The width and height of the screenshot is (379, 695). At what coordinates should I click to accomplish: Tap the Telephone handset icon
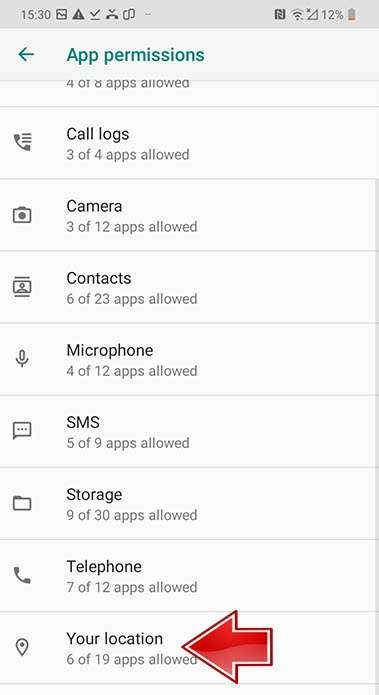click(x=22, y=575)
